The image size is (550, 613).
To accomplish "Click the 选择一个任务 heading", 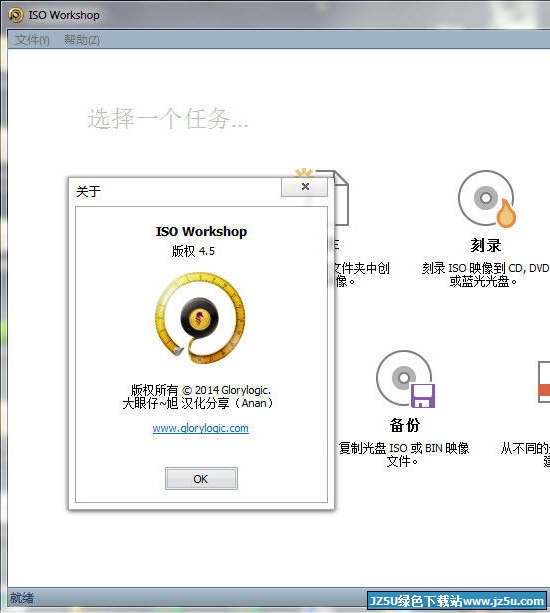I will (x=168, y=118).
